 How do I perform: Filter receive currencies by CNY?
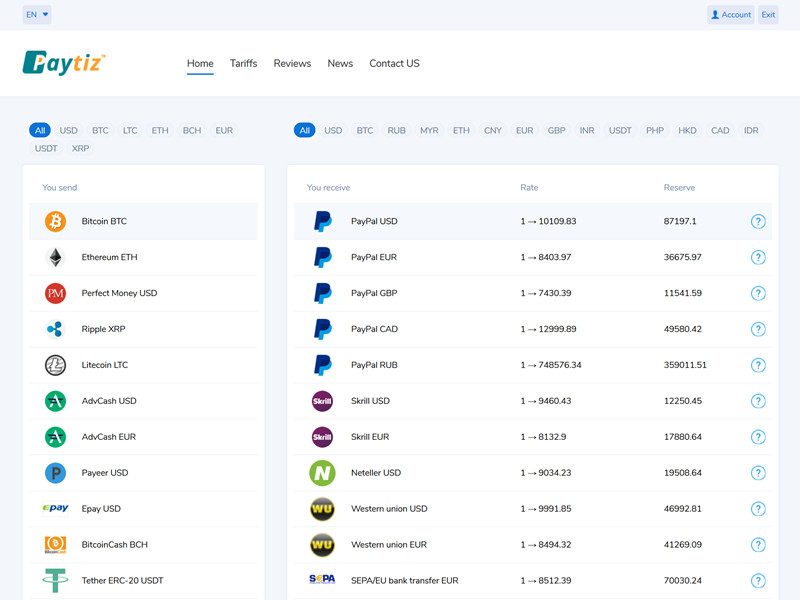[493, 131]
